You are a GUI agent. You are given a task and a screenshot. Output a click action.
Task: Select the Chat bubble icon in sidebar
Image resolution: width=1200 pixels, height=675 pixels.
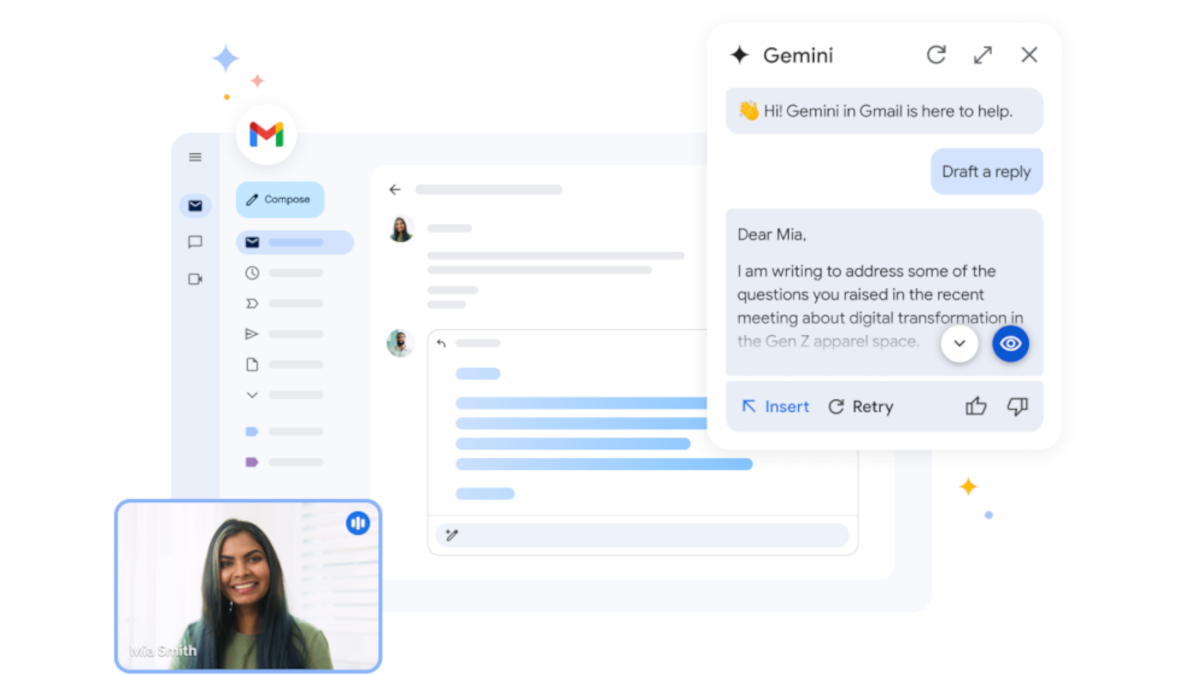[195, 242]
